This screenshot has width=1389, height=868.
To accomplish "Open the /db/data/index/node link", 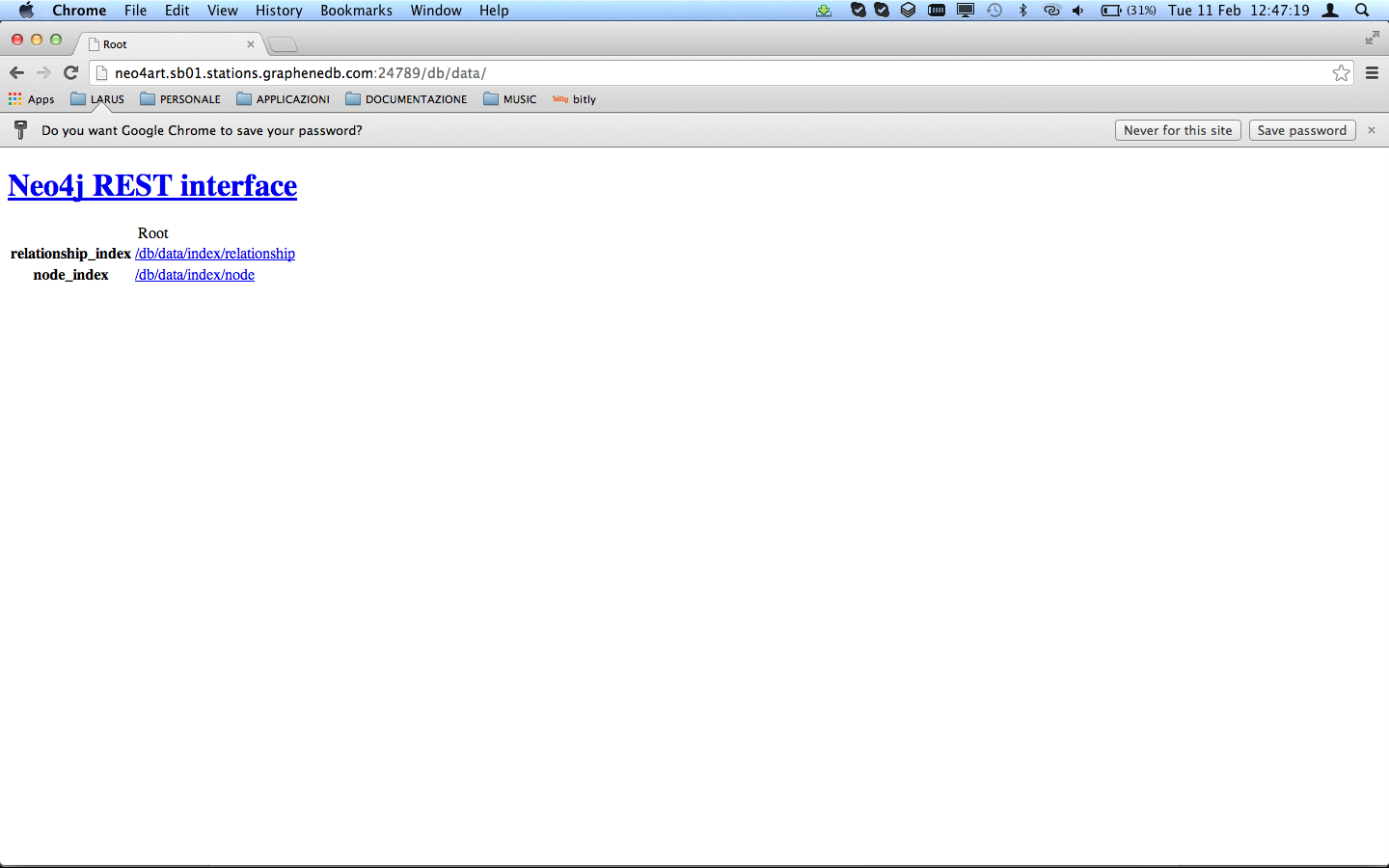I will point(195,275).
